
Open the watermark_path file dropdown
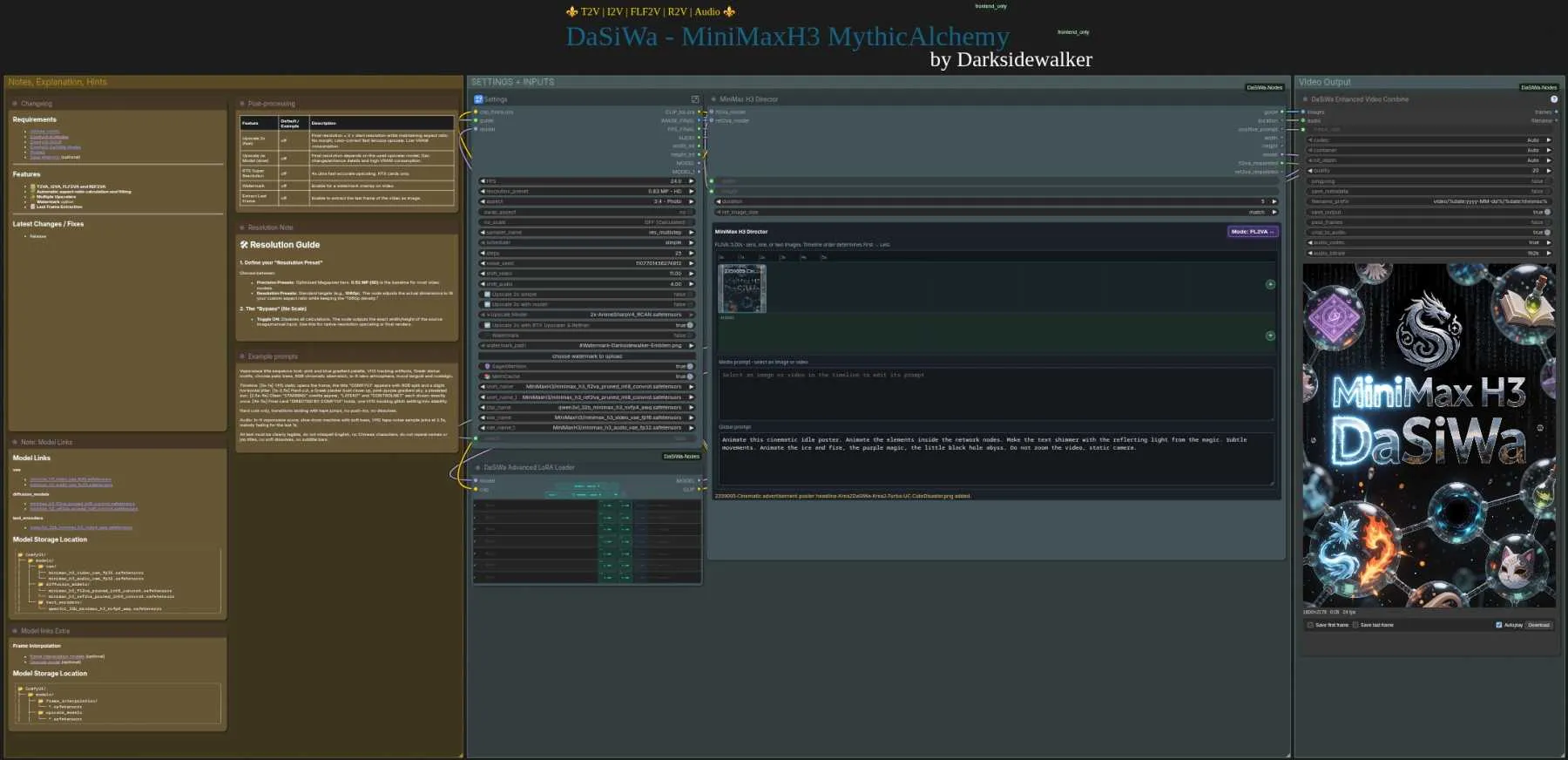(587, 346)
